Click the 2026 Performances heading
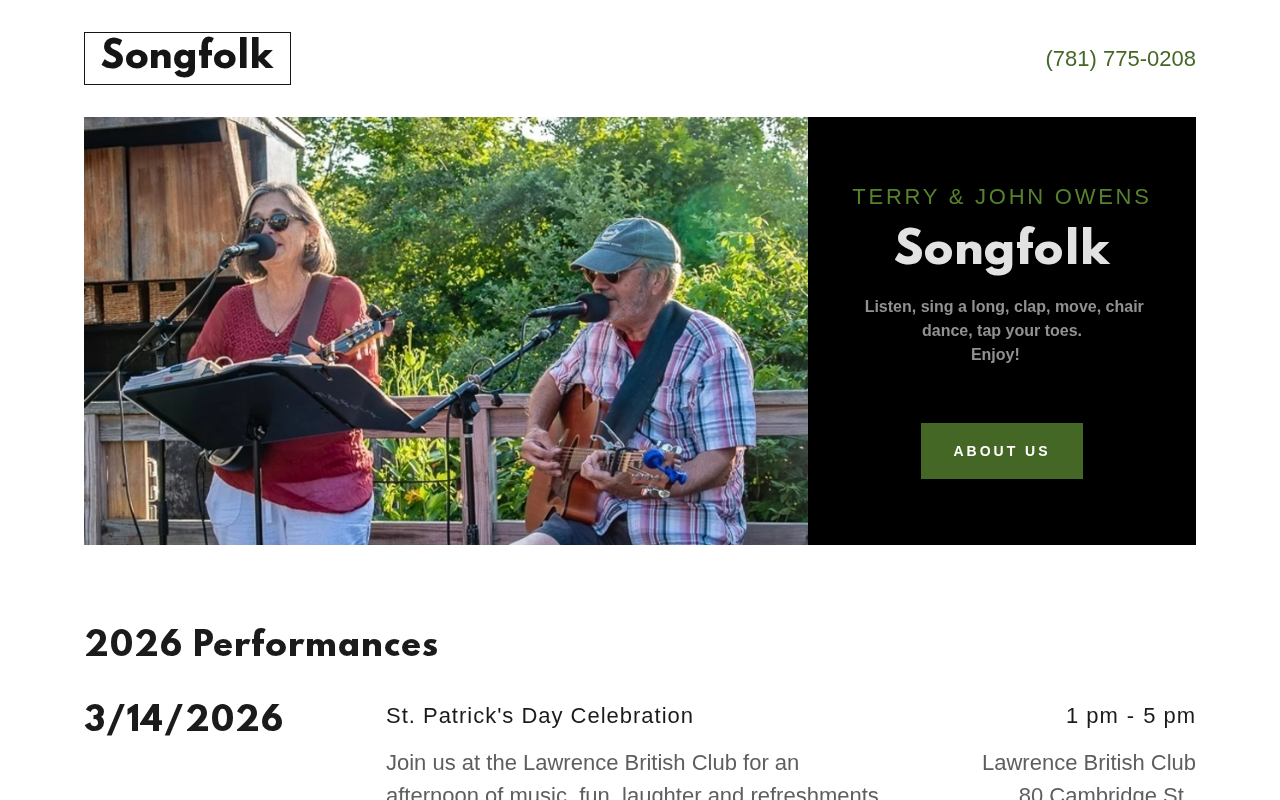This screenshot has width=1280, height=800. [261, 646]
